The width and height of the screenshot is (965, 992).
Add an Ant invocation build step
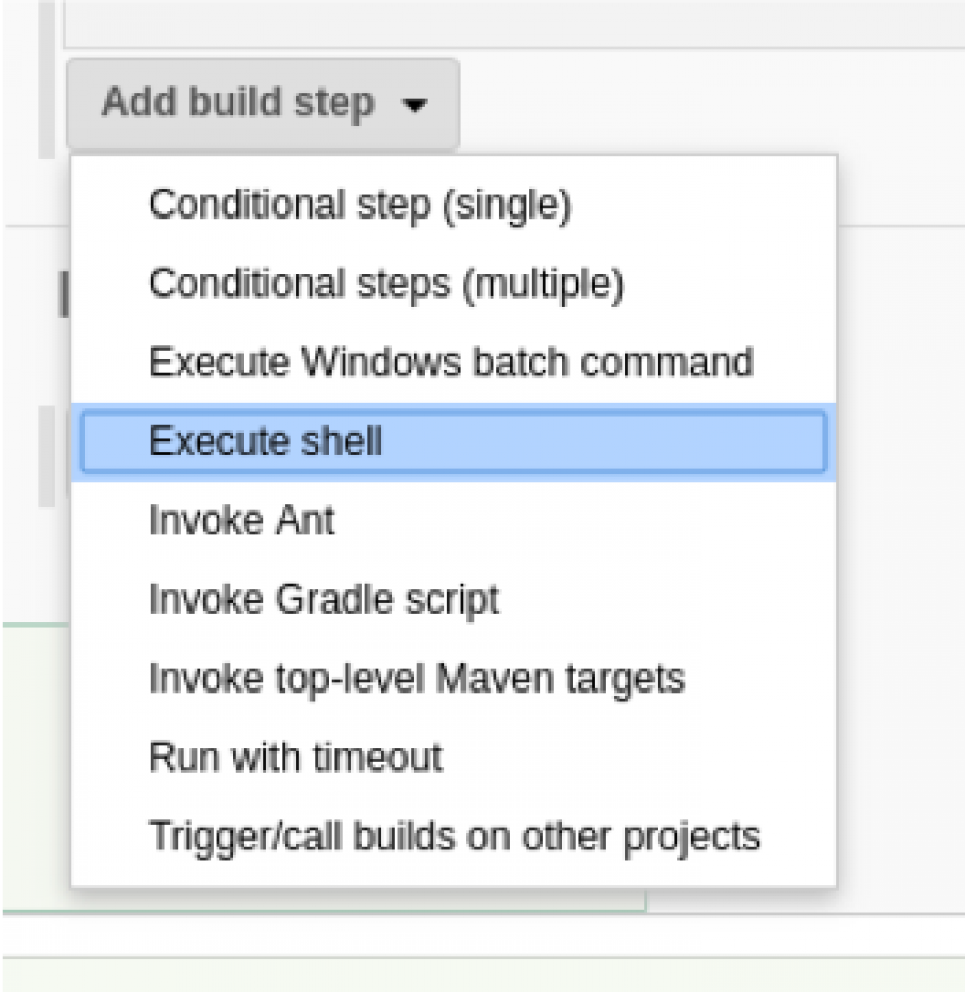(241, 520)
